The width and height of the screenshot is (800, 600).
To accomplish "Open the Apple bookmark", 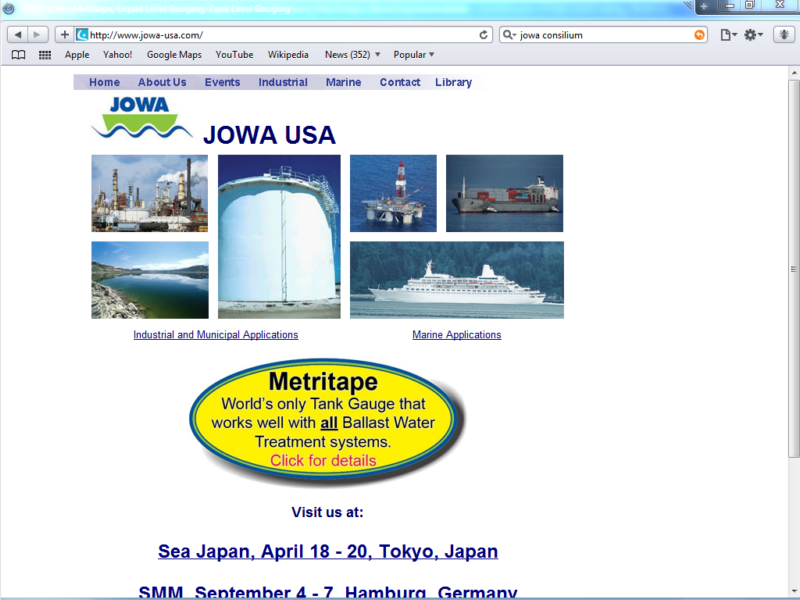I will point(77,55).
